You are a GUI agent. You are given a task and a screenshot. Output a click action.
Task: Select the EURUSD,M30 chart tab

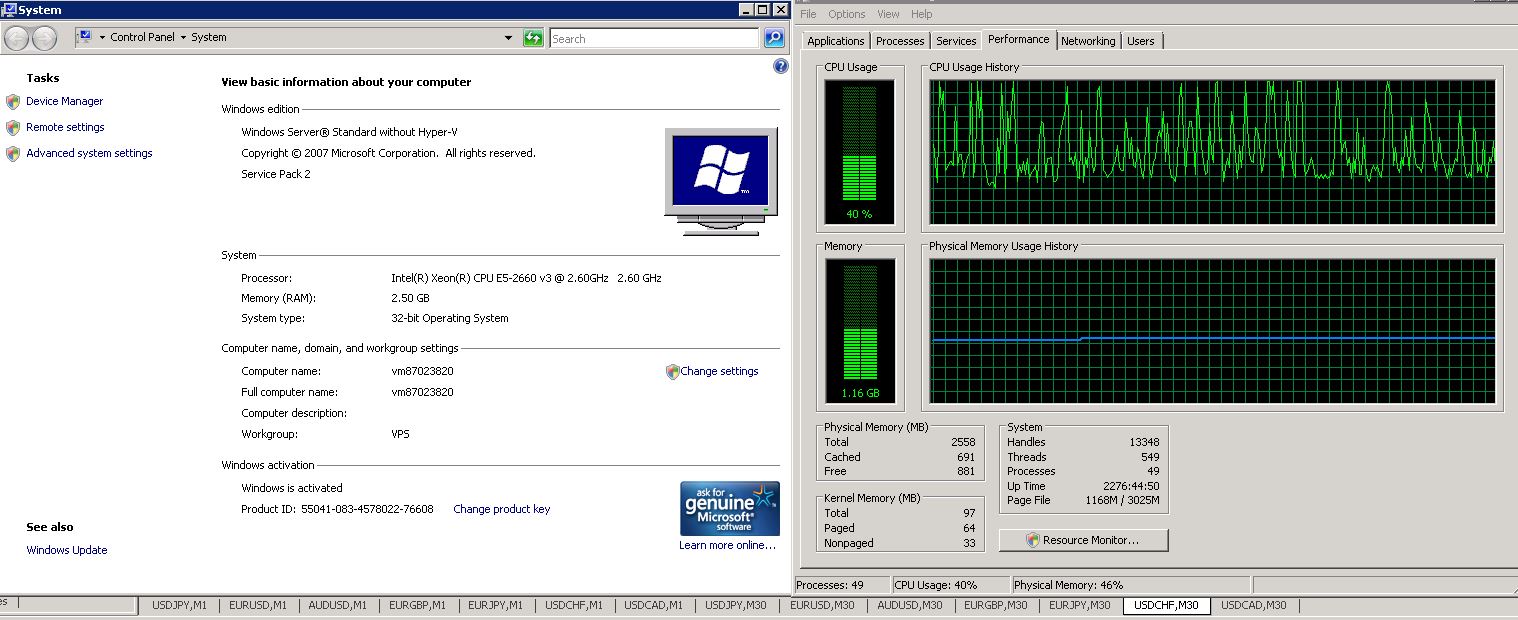(822, 605)
